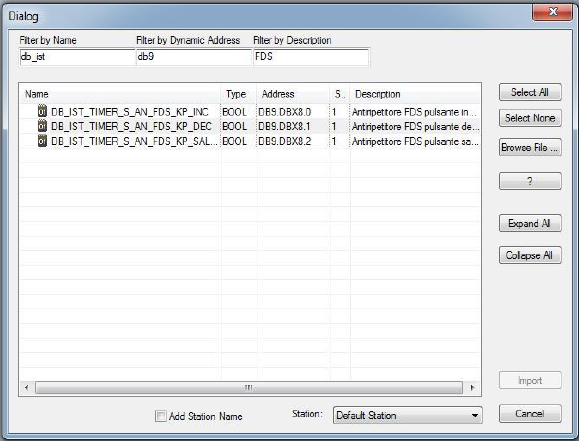Click description 'Antripettore FDS pulsante in...'
This screenshot has height=441, width=579.
click(414, 112)
